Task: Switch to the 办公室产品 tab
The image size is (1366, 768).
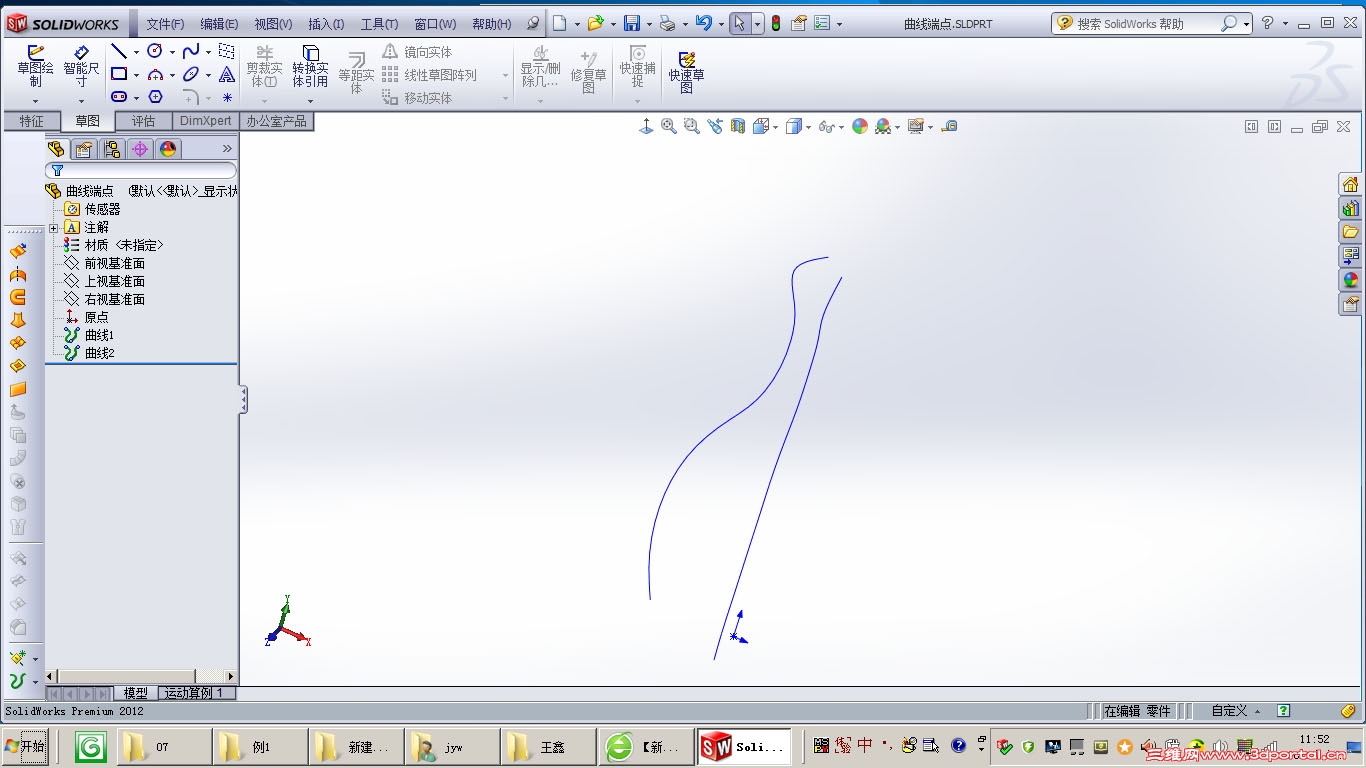Action: click(x=277, y=121)
